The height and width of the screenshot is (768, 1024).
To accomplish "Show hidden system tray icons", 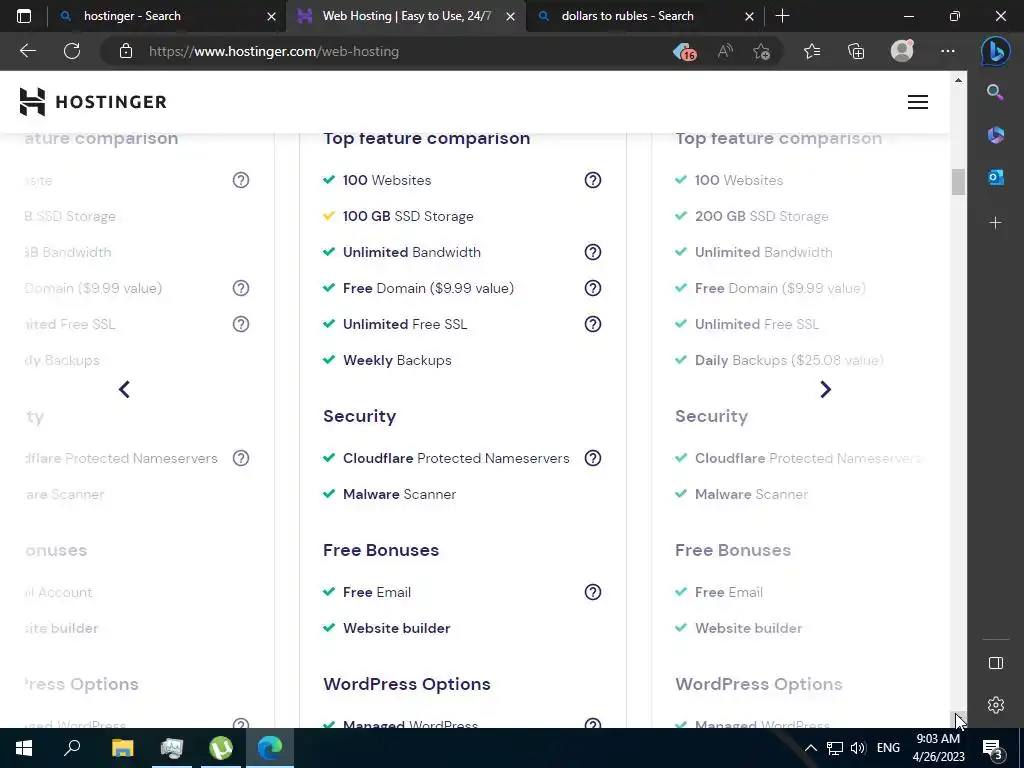I will tap(810, 748).
